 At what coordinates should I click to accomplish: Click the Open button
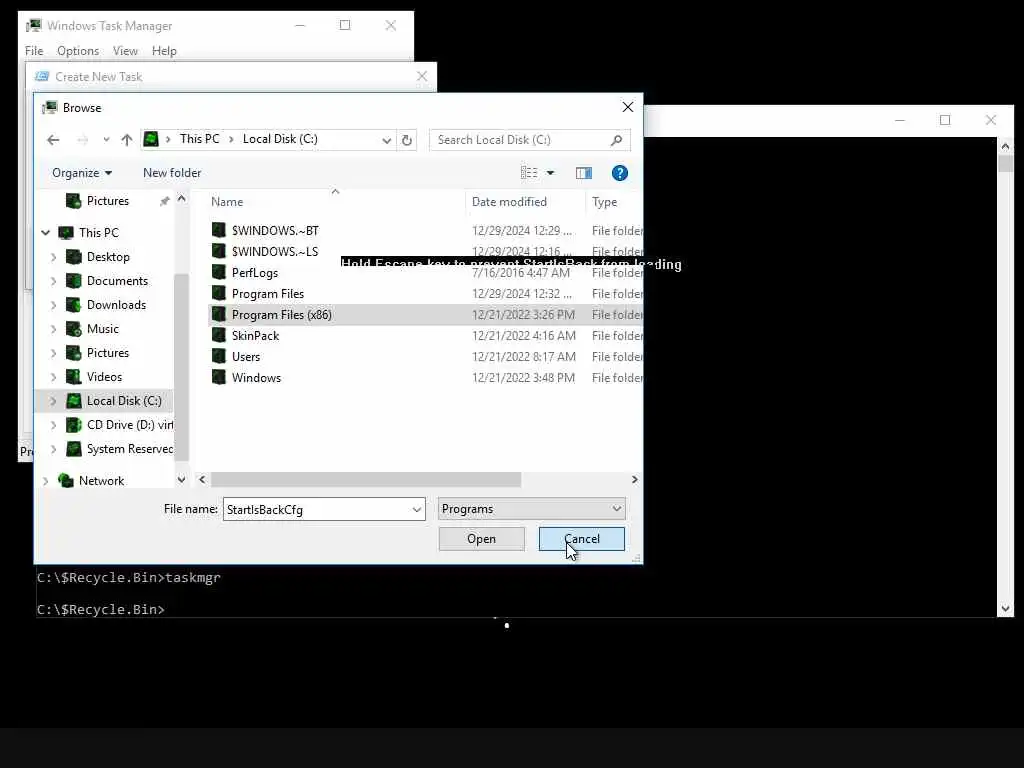pos(481,539)
